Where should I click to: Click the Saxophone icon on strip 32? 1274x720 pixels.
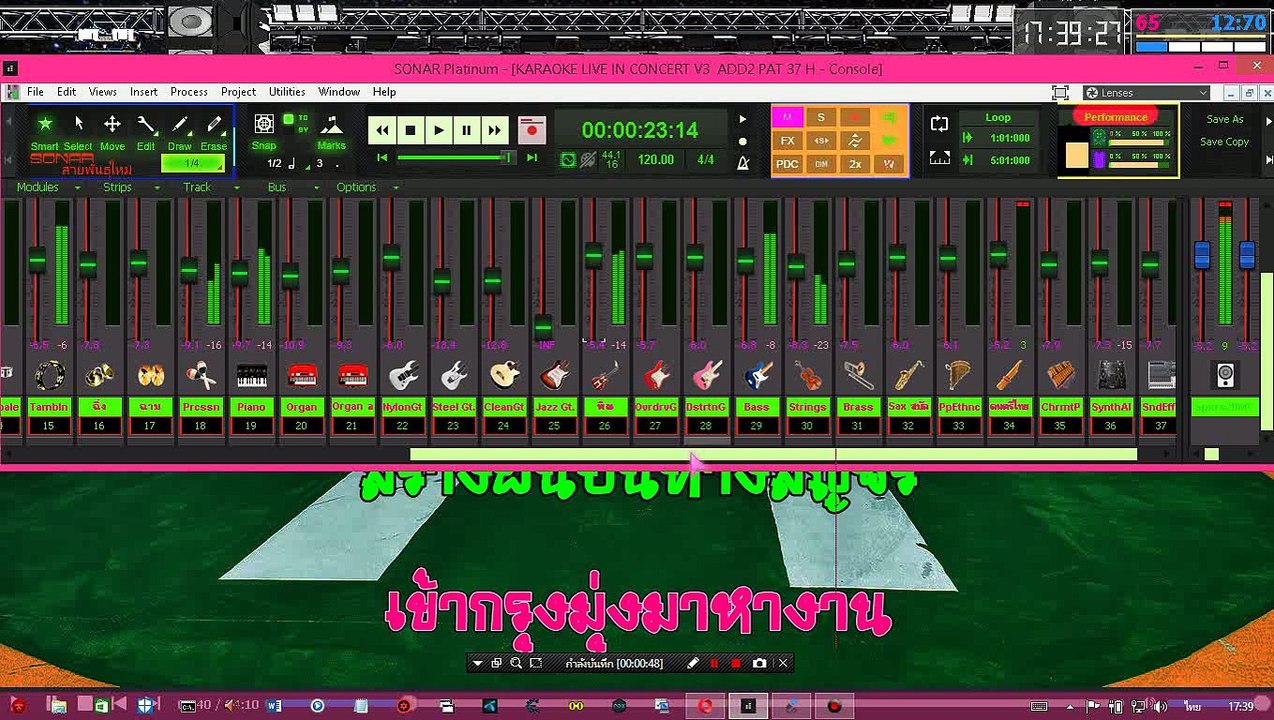tap(909, 375)
